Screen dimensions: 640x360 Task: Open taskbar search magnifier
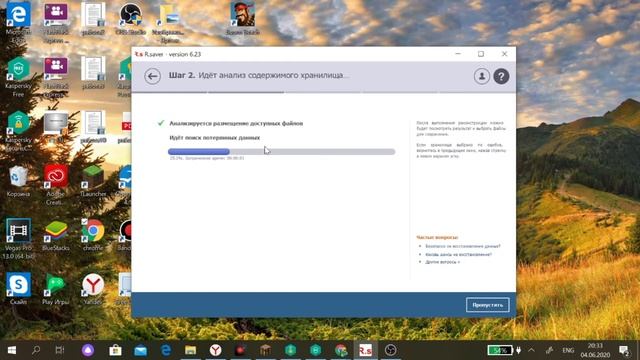[36, 350]
